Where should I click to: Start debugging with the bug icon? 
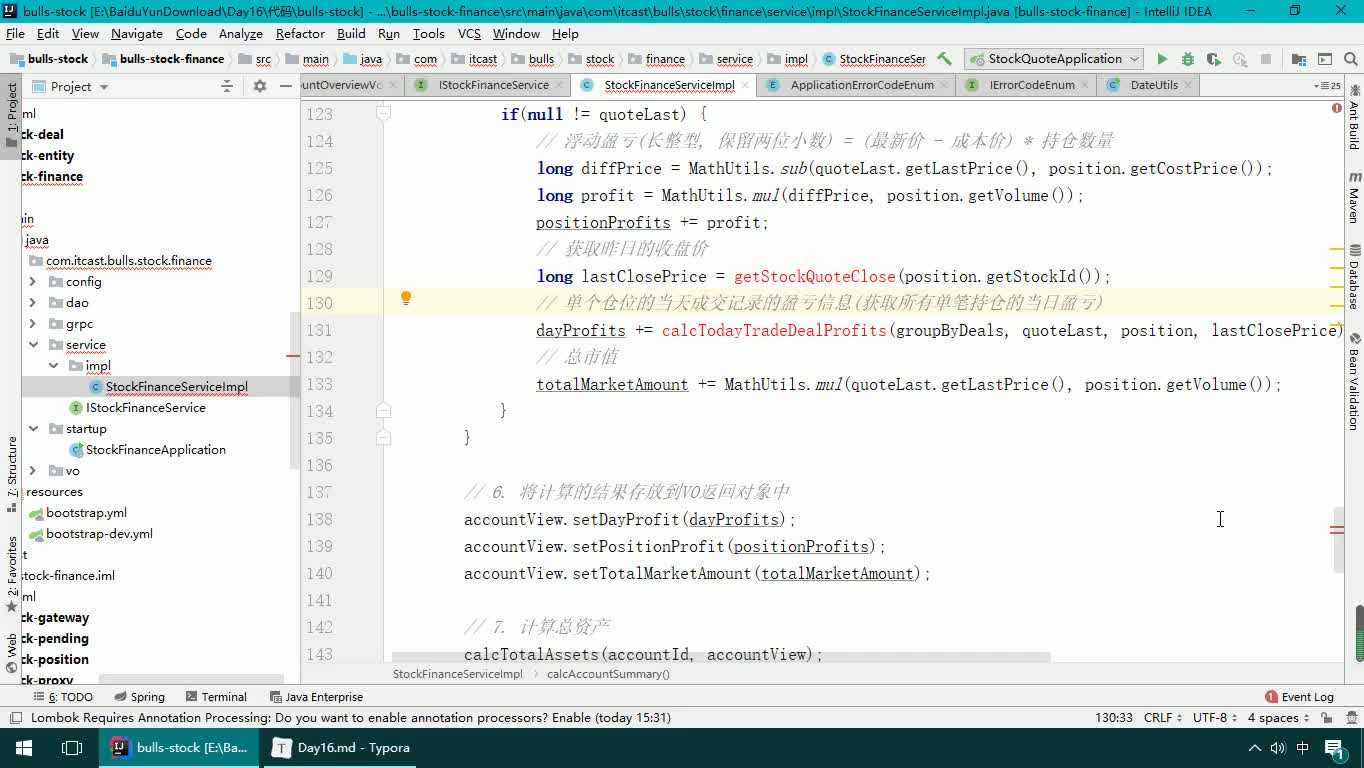coord(1187,59)
